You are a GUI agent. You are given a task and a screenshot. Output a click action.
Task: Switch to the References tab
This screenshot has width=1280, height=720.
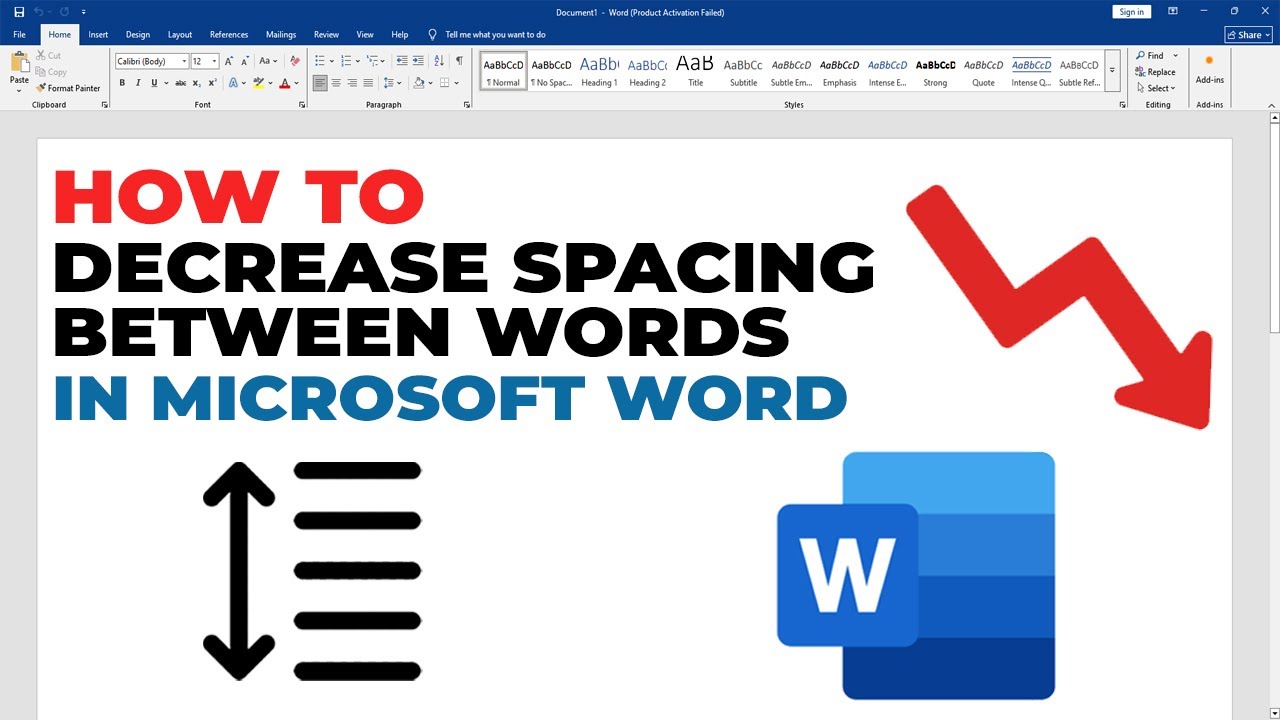[x=229, y=34]
